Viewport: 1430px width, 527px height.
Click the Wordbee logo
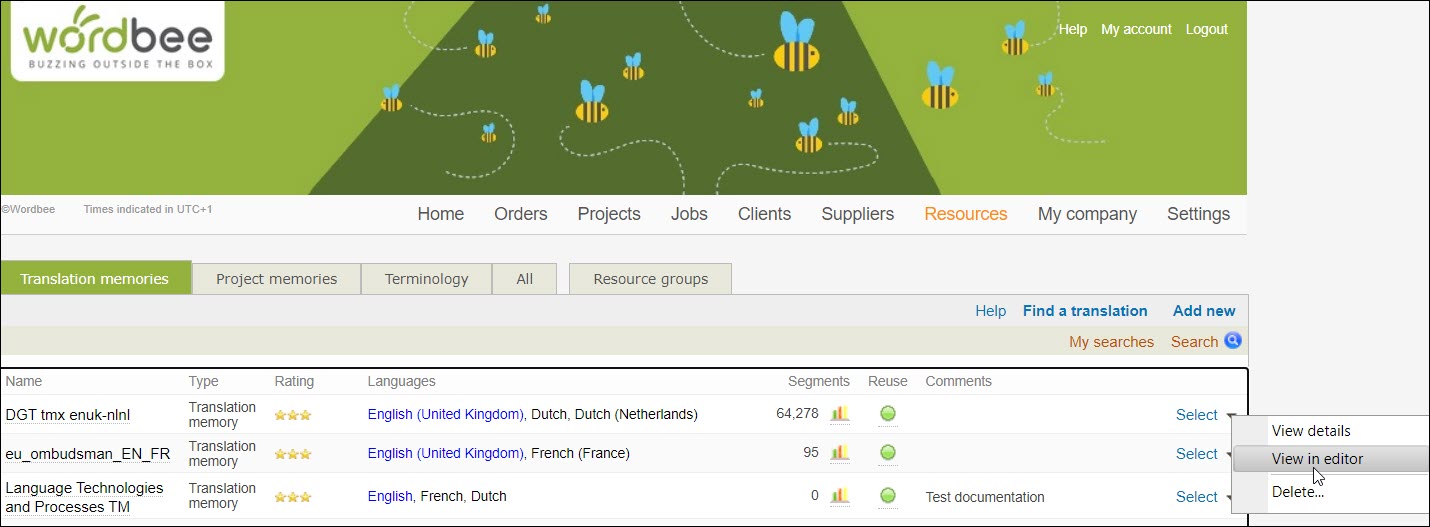tap(117, 41)
